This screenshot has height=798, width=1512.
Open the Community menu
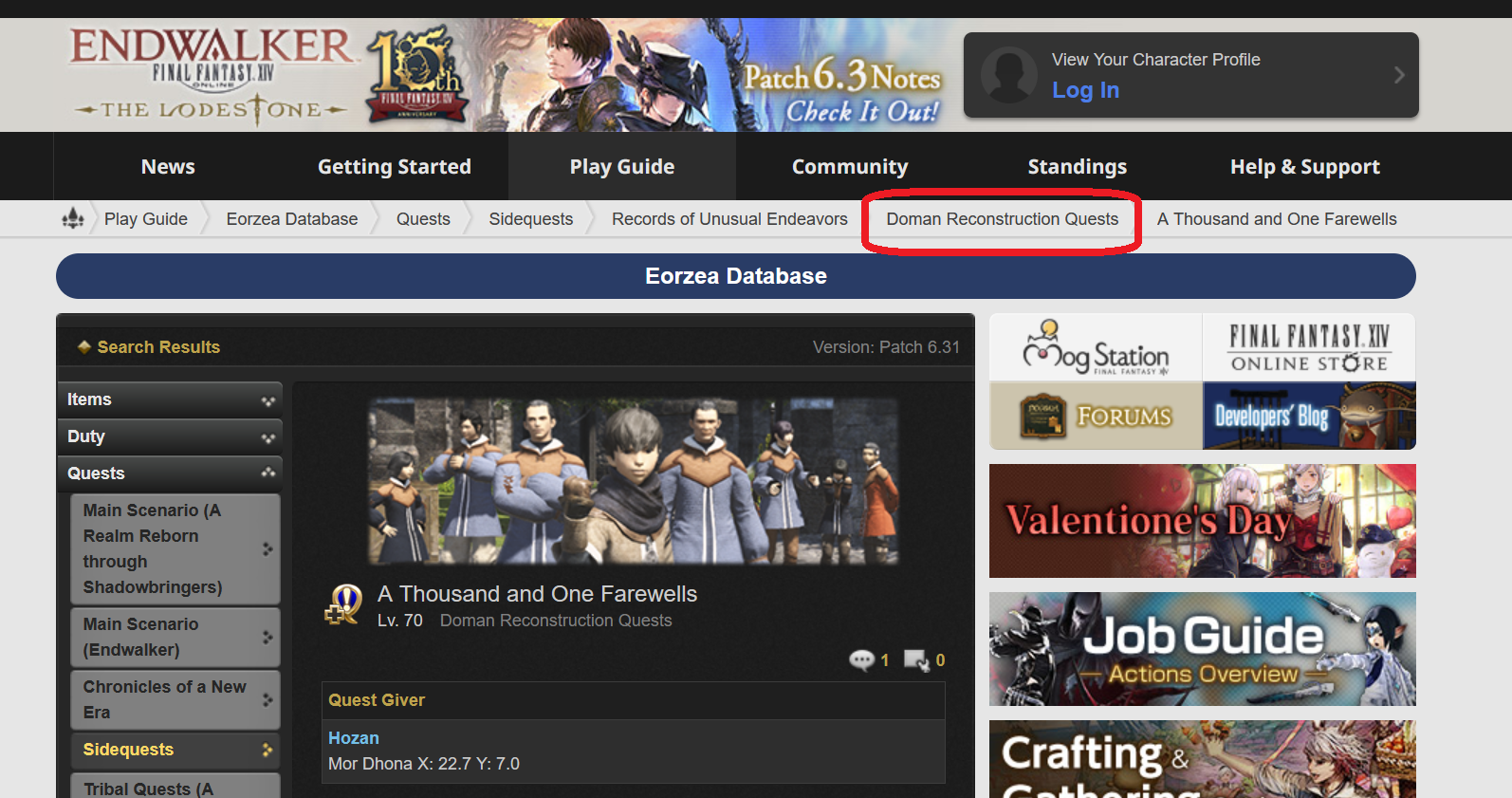[x=850, y=166]
